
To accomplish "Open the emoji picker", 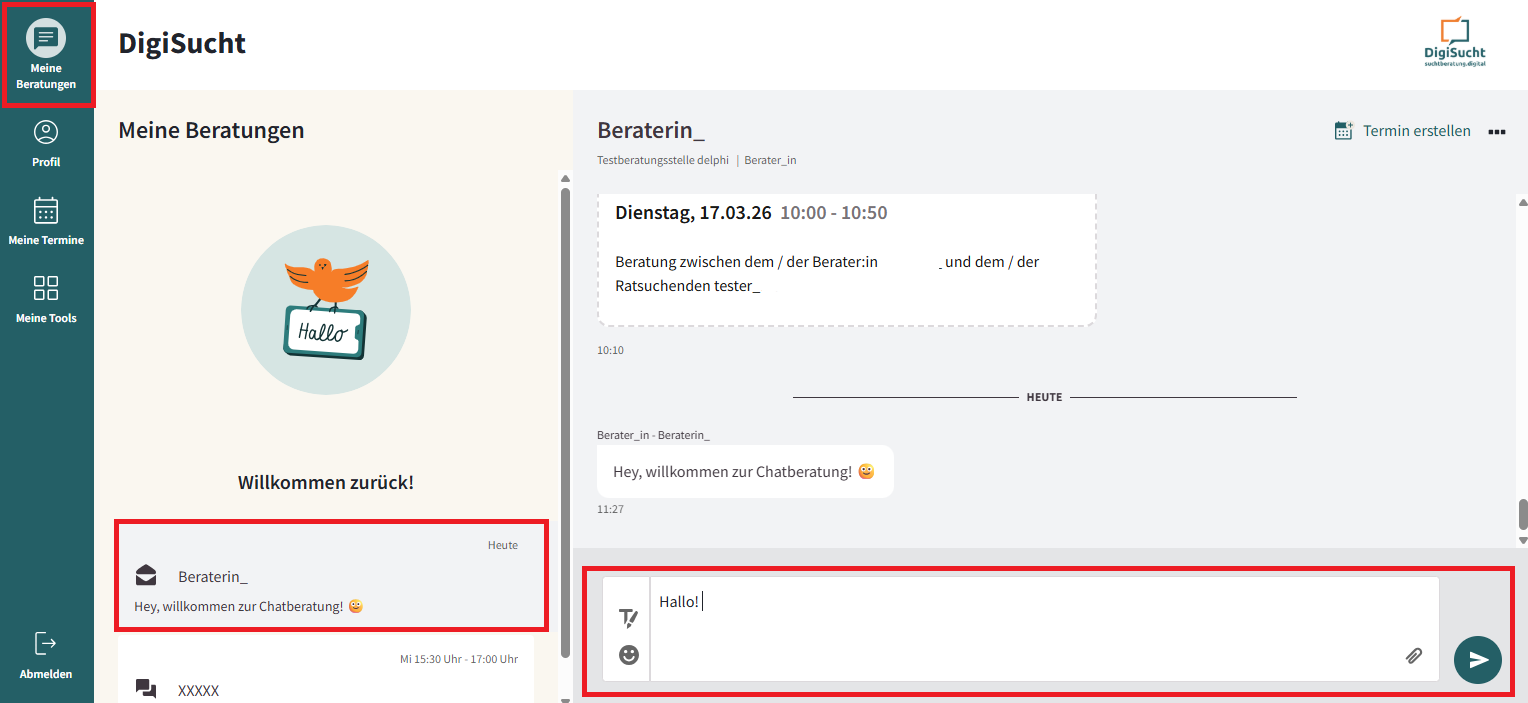I will pos(628,655).
